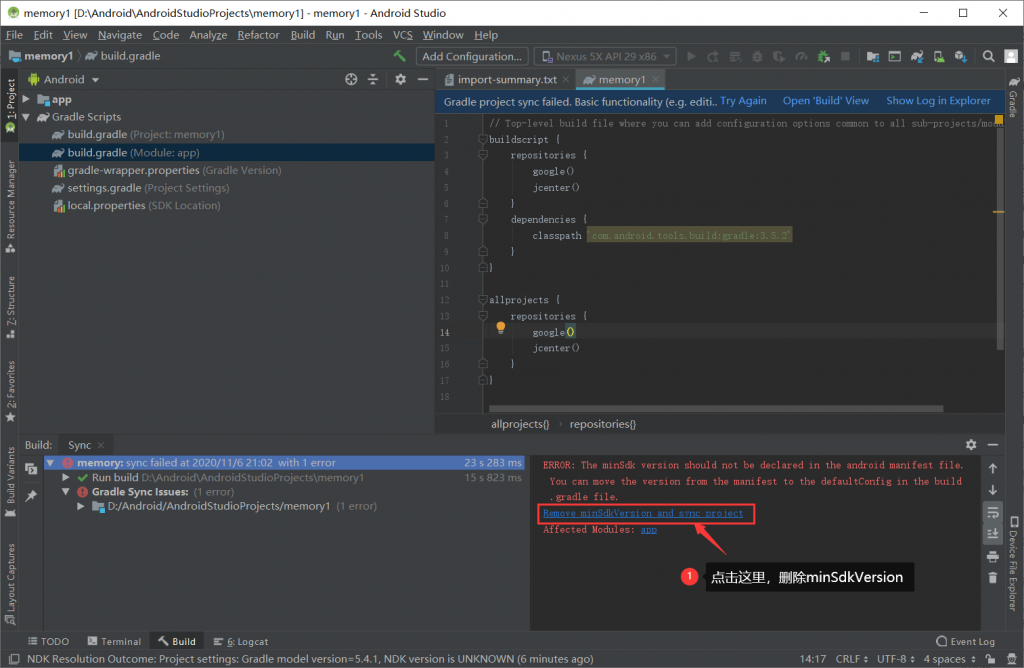Click Collapse All icon in Project panel
Screen dimensions: 1024x668
click(373, 79)
